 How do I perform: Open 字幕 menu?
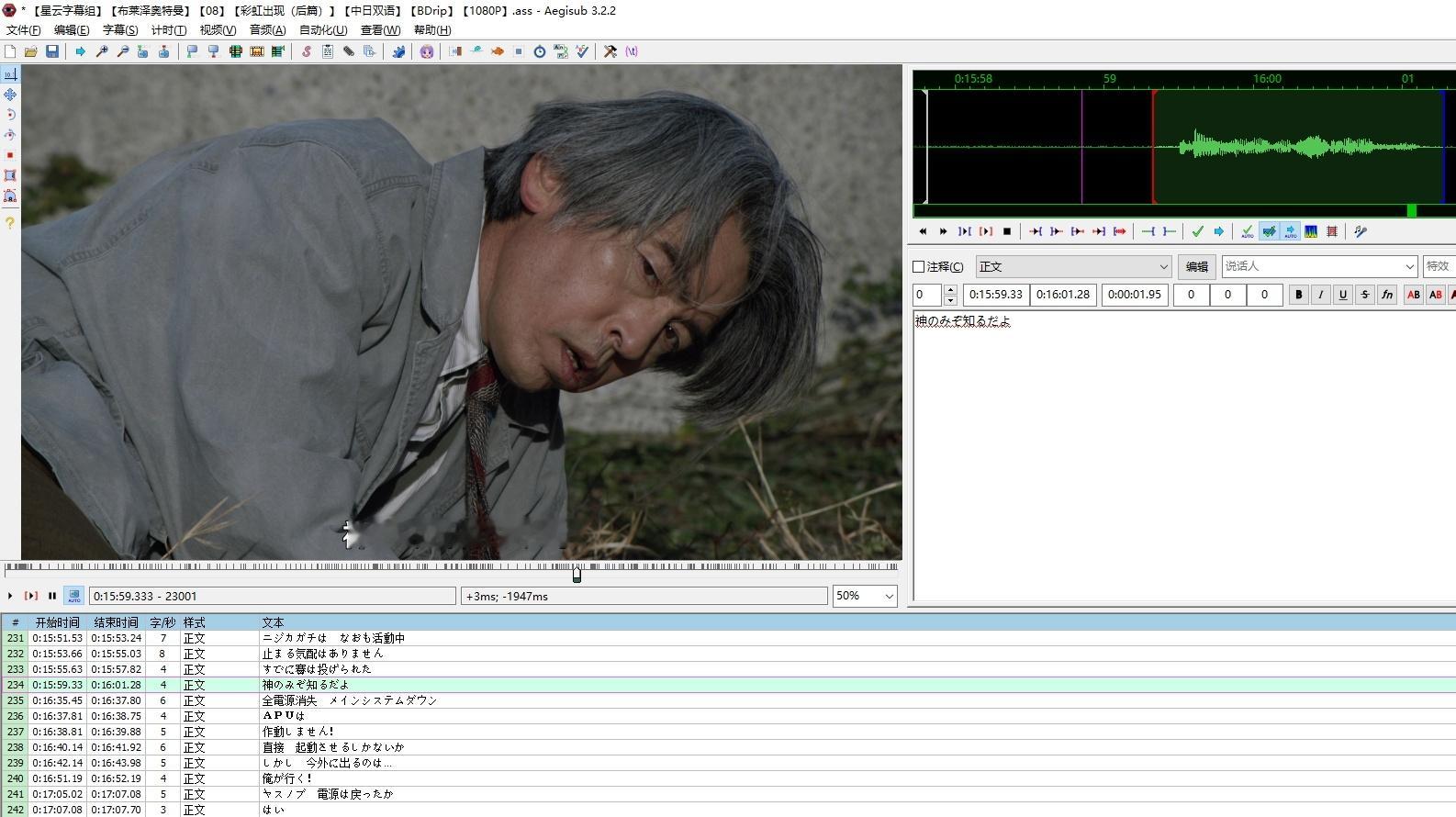(120, 30)
